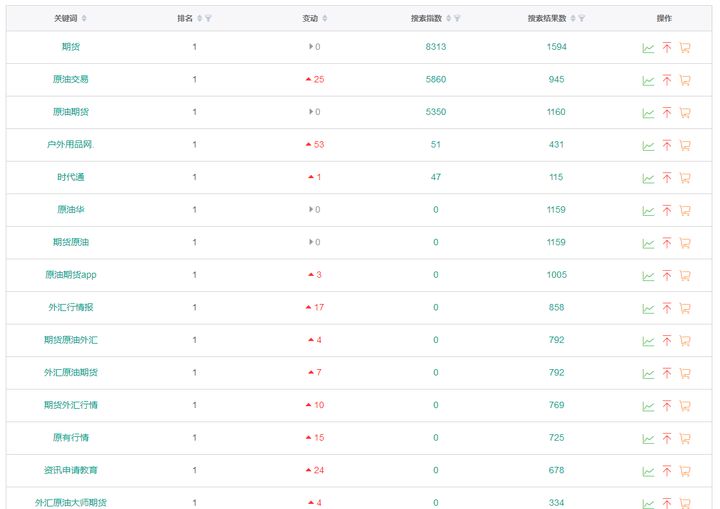Sort table by 搜索指数 column
The image size is (720, 509).
click(x=449, y=18)
